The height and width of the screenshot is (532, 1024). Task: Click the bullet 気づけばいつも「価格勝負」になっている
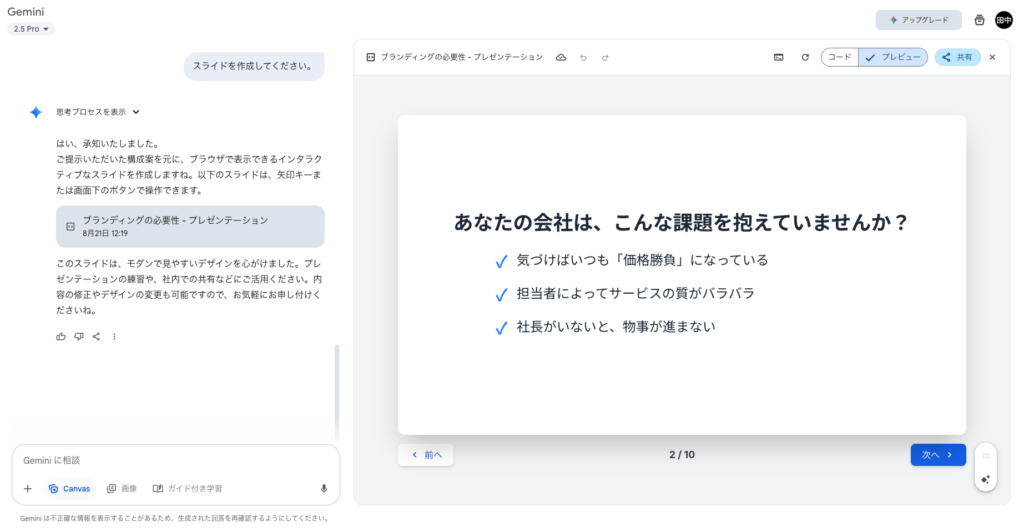[642, 260]
